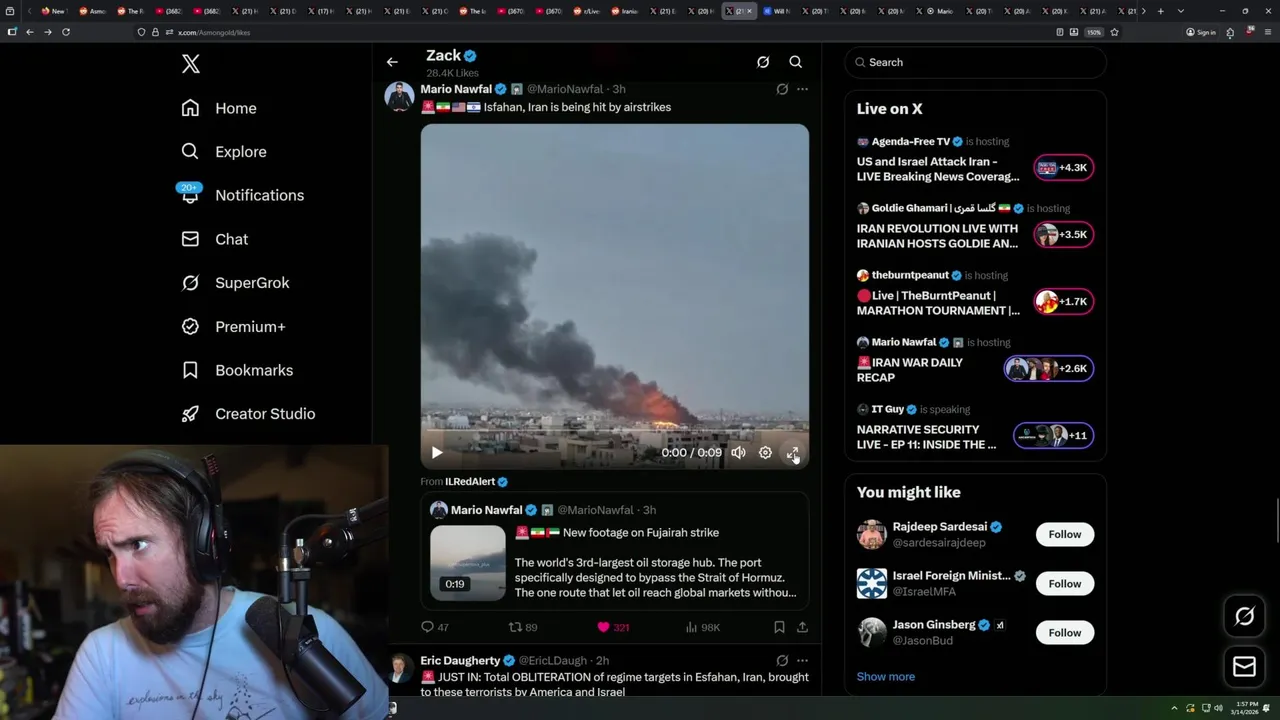Screen dimensions: 1280x720
Task: Open Eric Daugherty's profile name
Action: (460, 661)
